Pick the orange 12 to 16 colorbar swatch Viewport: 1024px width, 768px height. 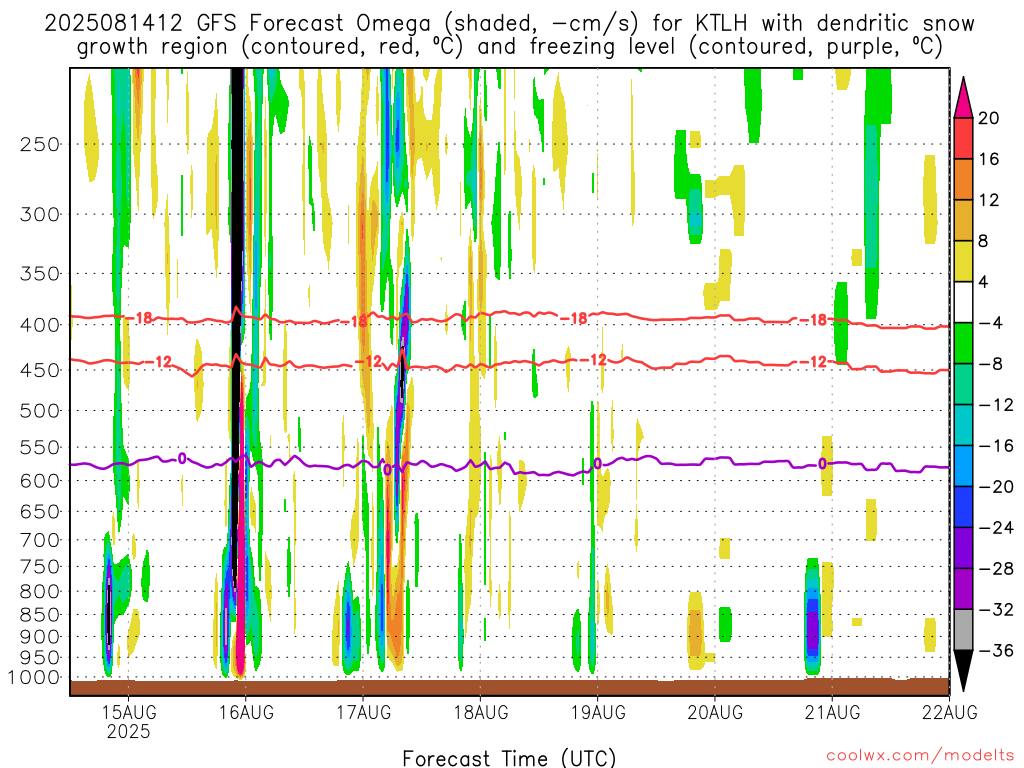963,180
